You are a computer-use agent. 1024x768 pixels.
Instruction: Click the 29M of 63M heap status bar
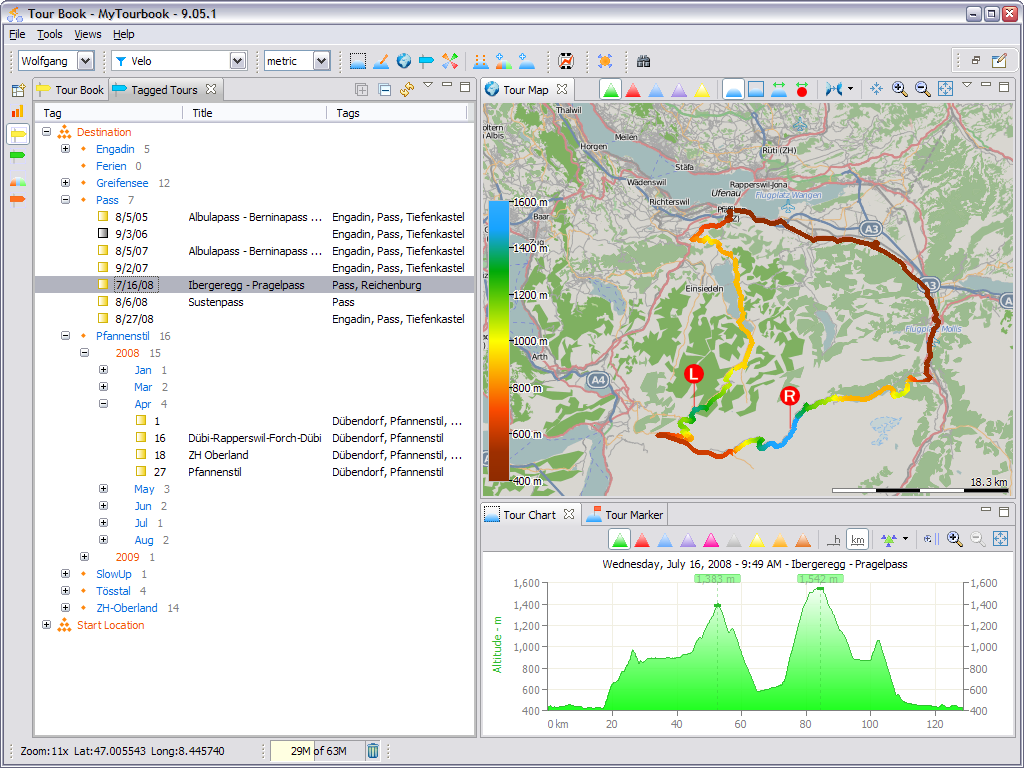coord(317,751)
